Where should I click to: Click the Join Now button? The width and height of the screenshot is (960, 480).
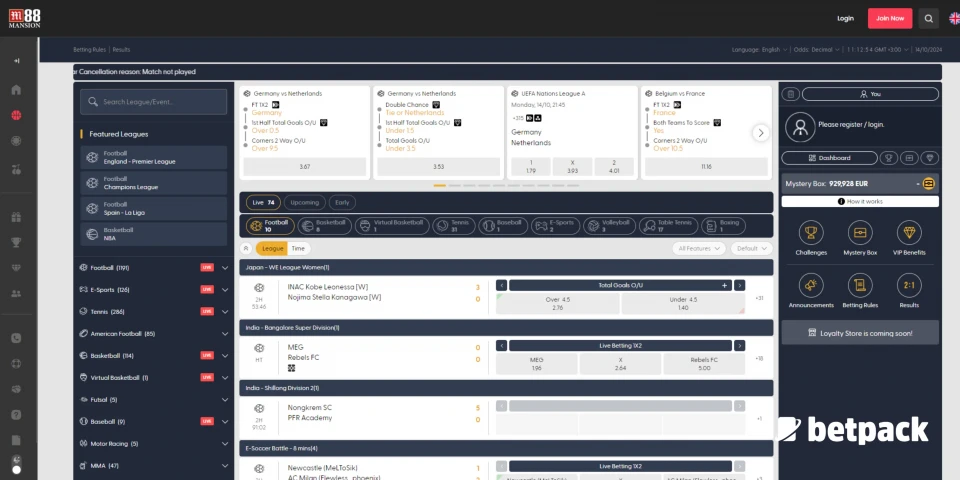click(890, 18)
